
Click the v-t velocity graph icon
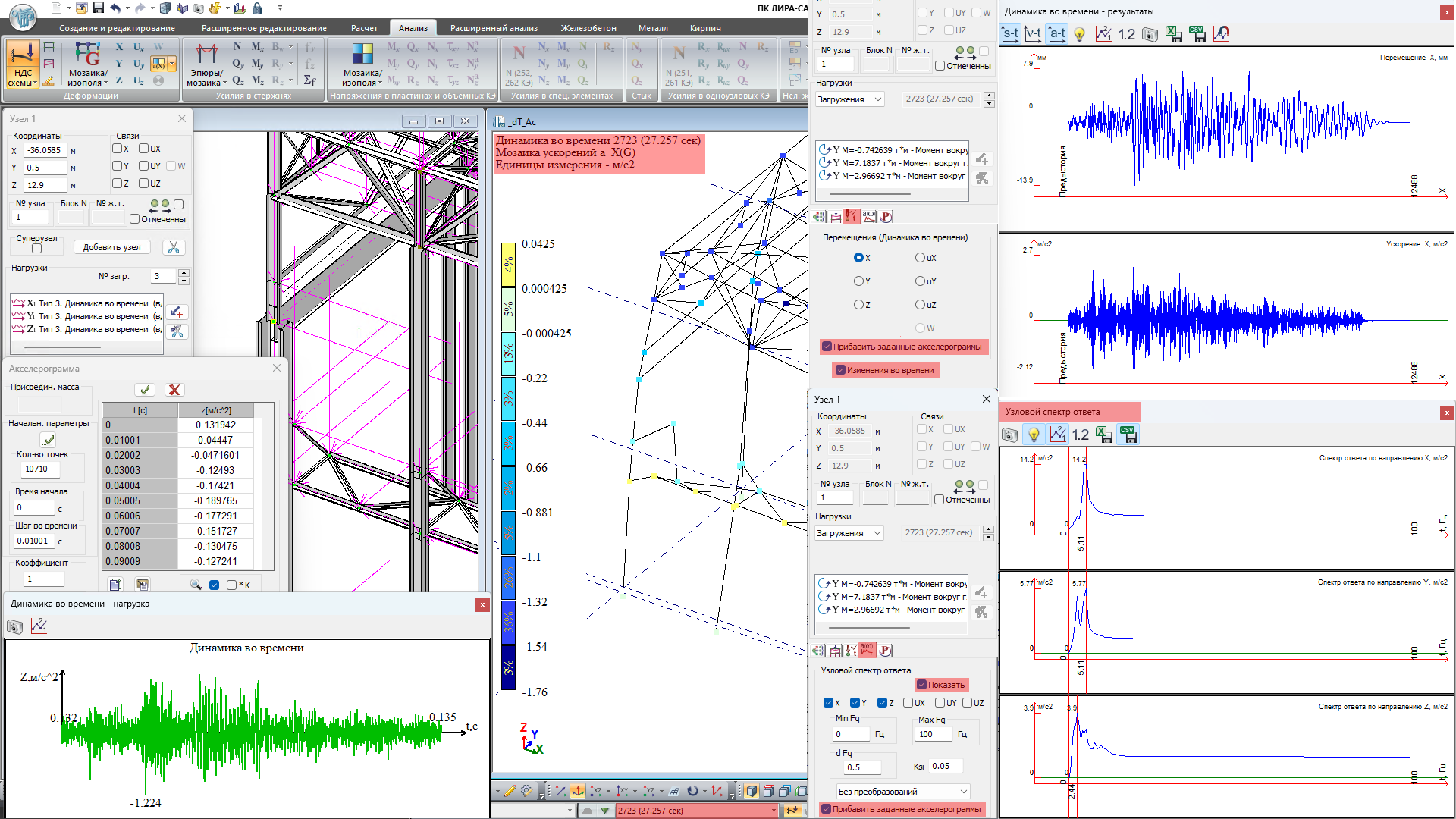(x=1033, y=33)
